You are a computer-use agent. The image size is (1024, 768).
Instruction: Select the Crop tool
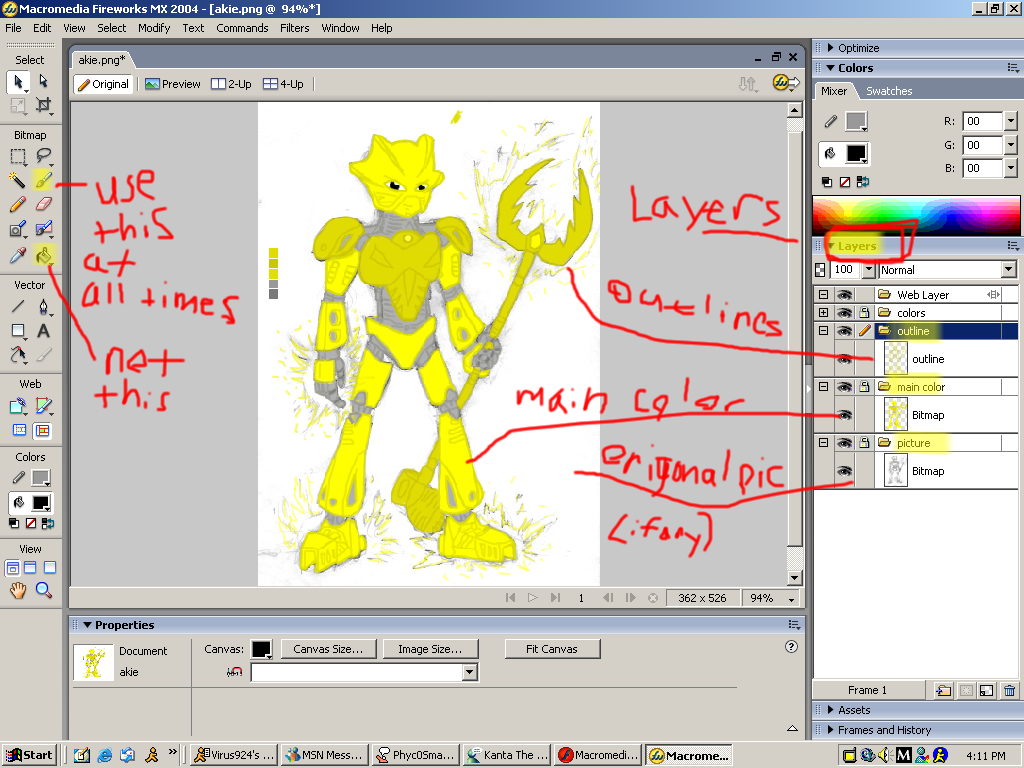click(43, 105)
